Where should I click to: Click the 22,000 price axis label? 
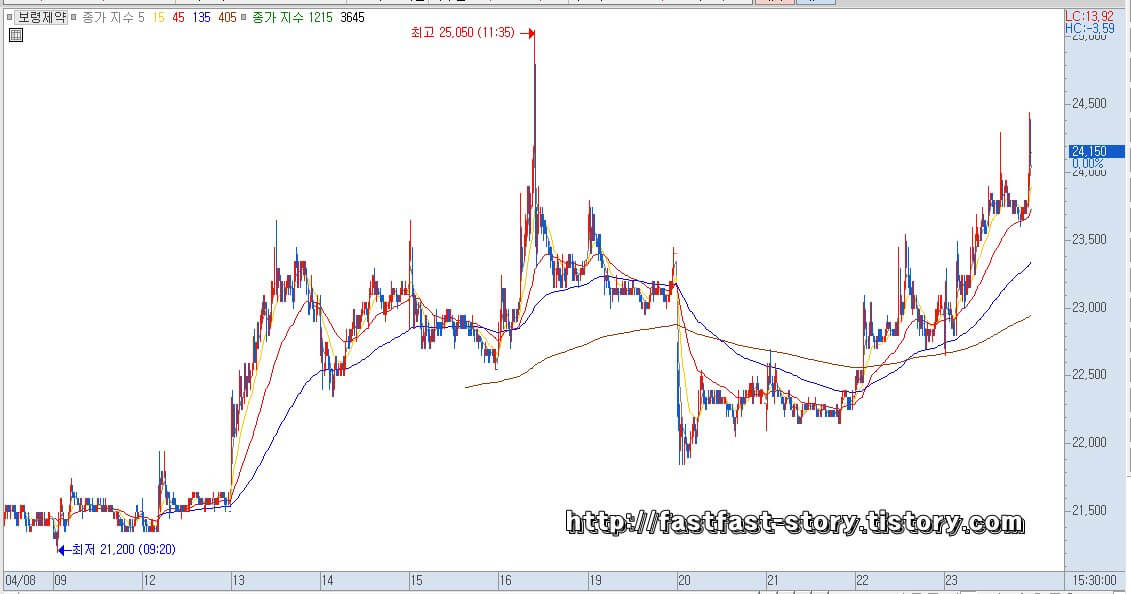(x=1088, y=442)
